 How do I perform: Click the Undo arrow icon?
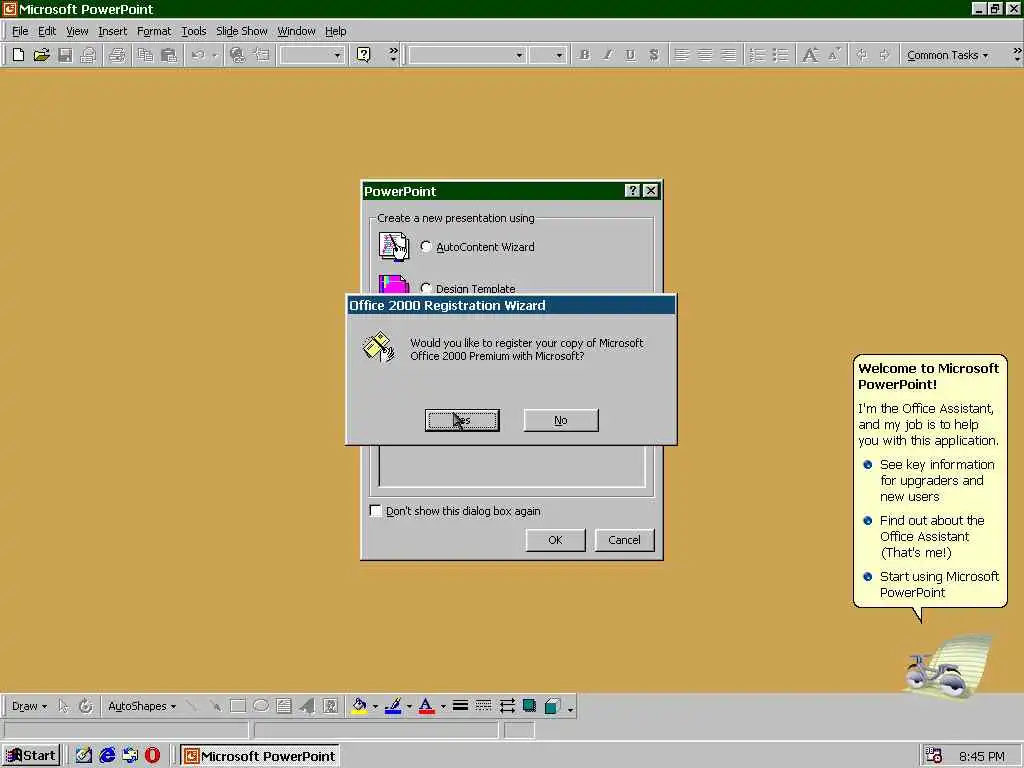click(198, 55)
